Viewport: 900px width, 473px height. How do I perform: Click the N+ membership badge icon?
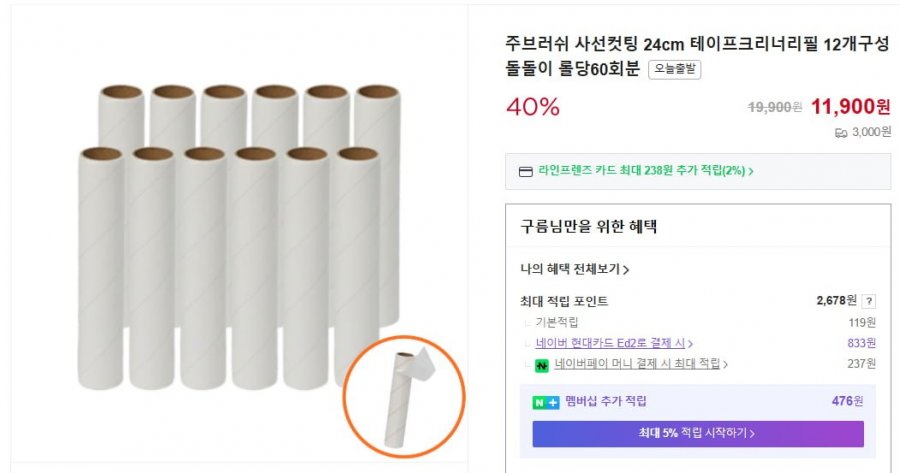coord(545,402)
